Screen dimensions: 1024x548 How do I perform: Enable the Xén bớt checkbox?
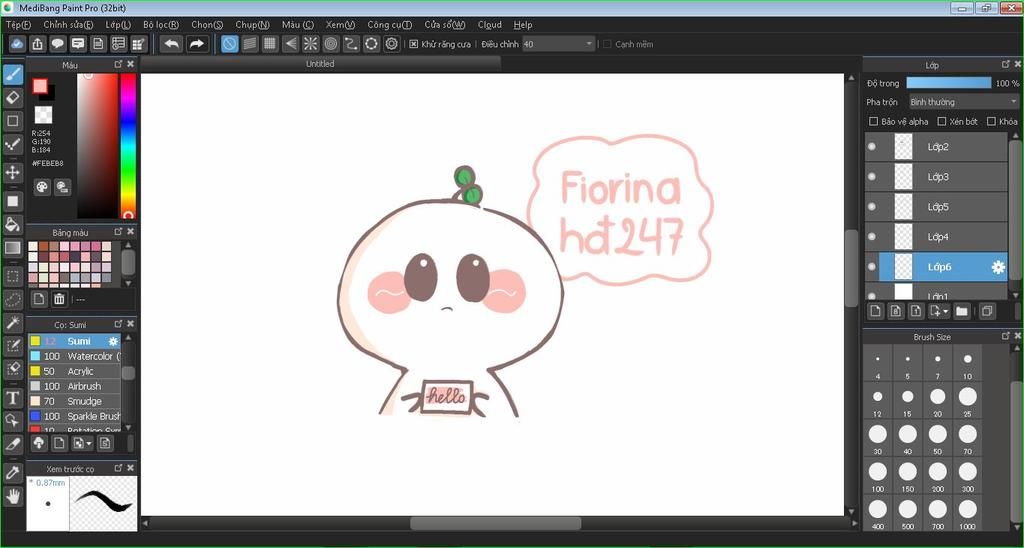pyautogui.click(x=941, y=122)
